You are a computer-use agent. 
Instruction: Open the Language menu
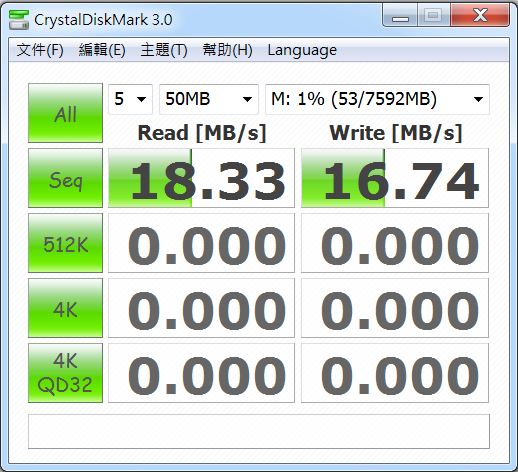point(302,50)
